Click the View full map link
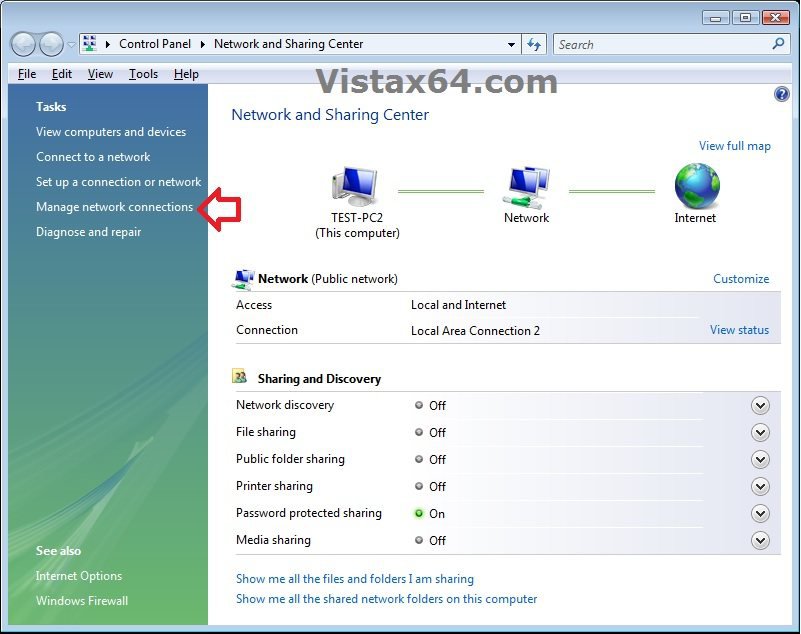 point(735,146)
